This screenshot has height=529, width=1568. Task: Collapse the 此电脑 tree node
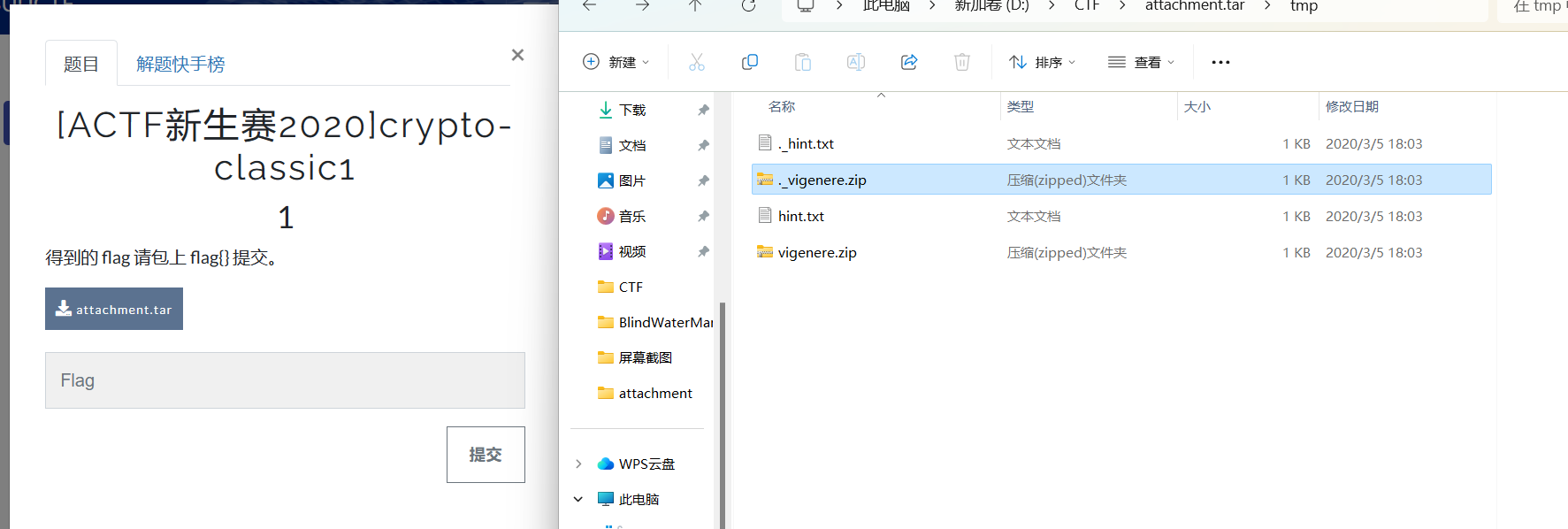[578, 499]
